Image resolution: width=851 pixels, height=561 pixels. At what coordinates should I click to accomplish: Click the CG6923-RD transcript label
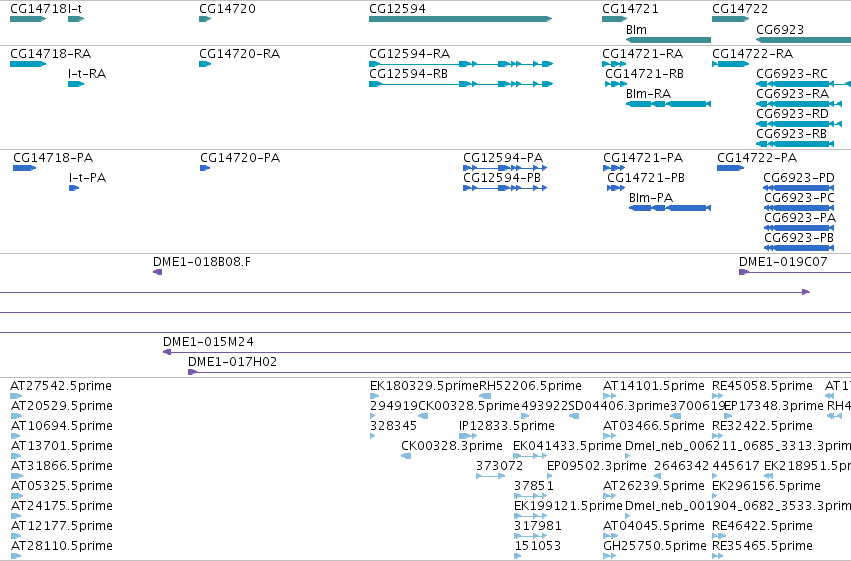point(792,114)
